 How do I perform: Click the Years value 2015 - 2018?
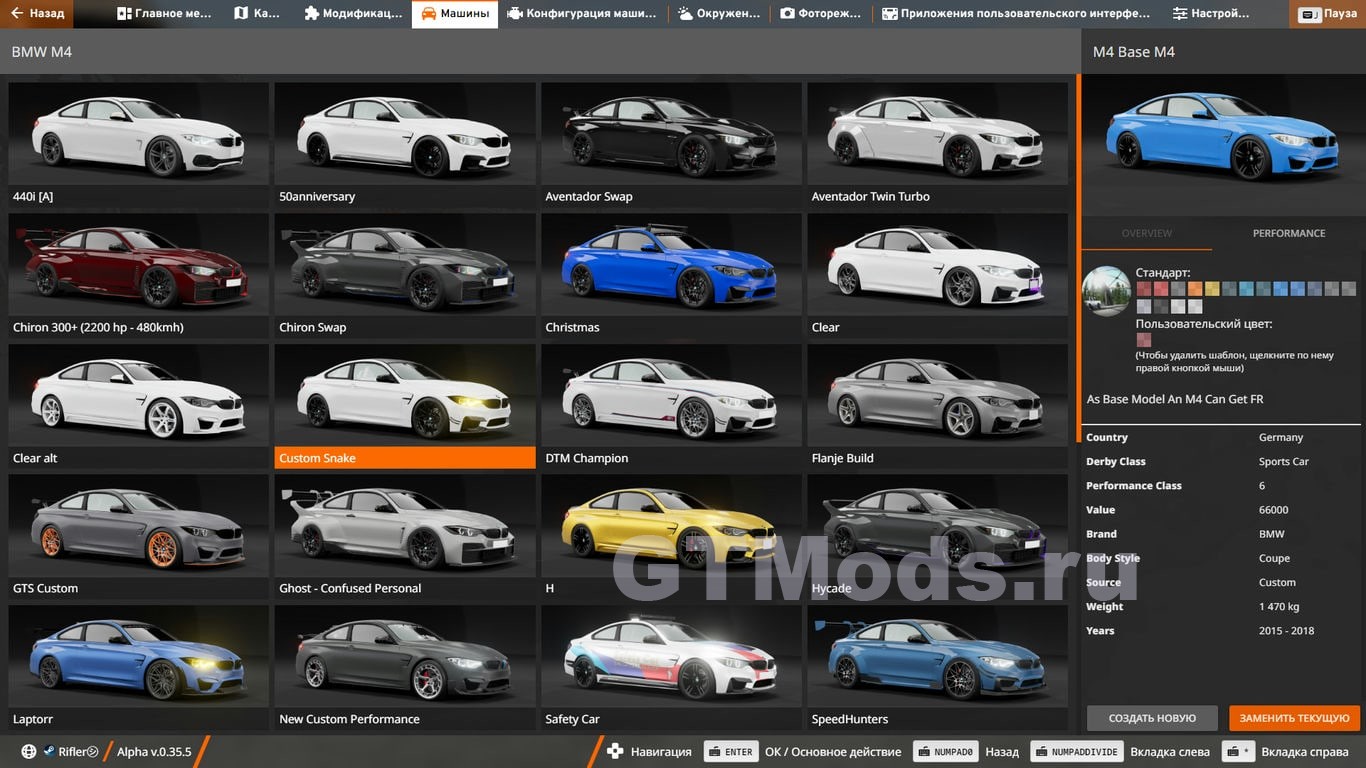pyautogui.click(x=1287, y=631)
